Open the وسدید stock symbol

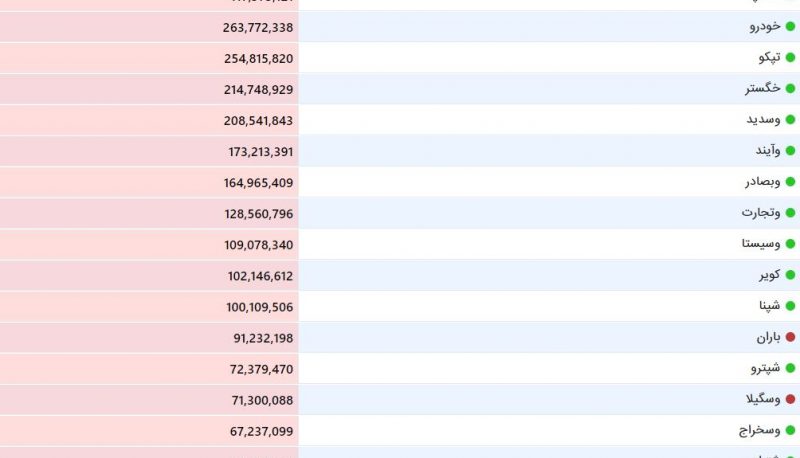(x=763, y=120)
